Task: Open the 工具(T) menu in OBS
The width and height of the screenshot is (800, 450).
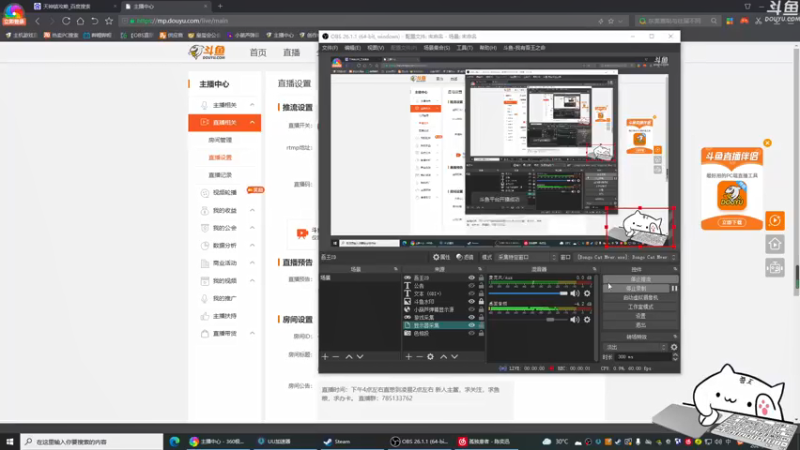Action: point(464,47)
